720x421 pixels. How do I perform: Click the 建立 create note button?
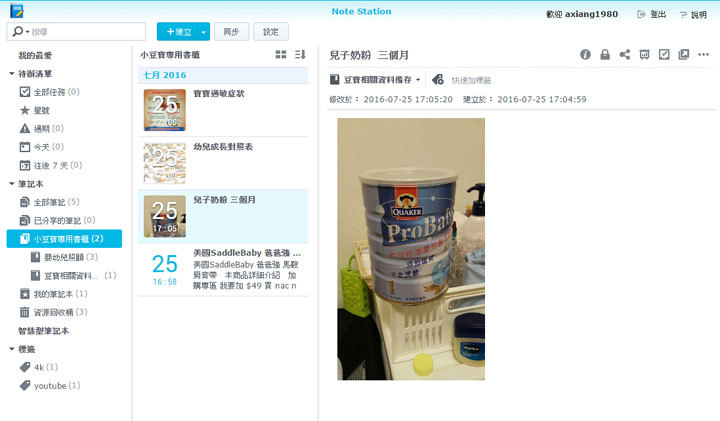tap(178, 32)
